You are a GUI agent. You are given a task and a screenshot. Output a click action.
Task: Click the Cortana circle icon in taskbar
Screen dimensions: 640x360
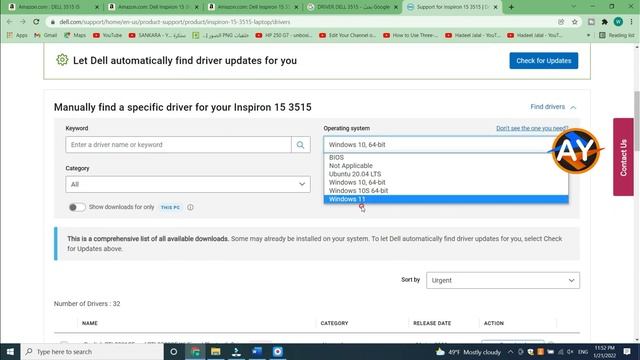click(x=173, y=351)
